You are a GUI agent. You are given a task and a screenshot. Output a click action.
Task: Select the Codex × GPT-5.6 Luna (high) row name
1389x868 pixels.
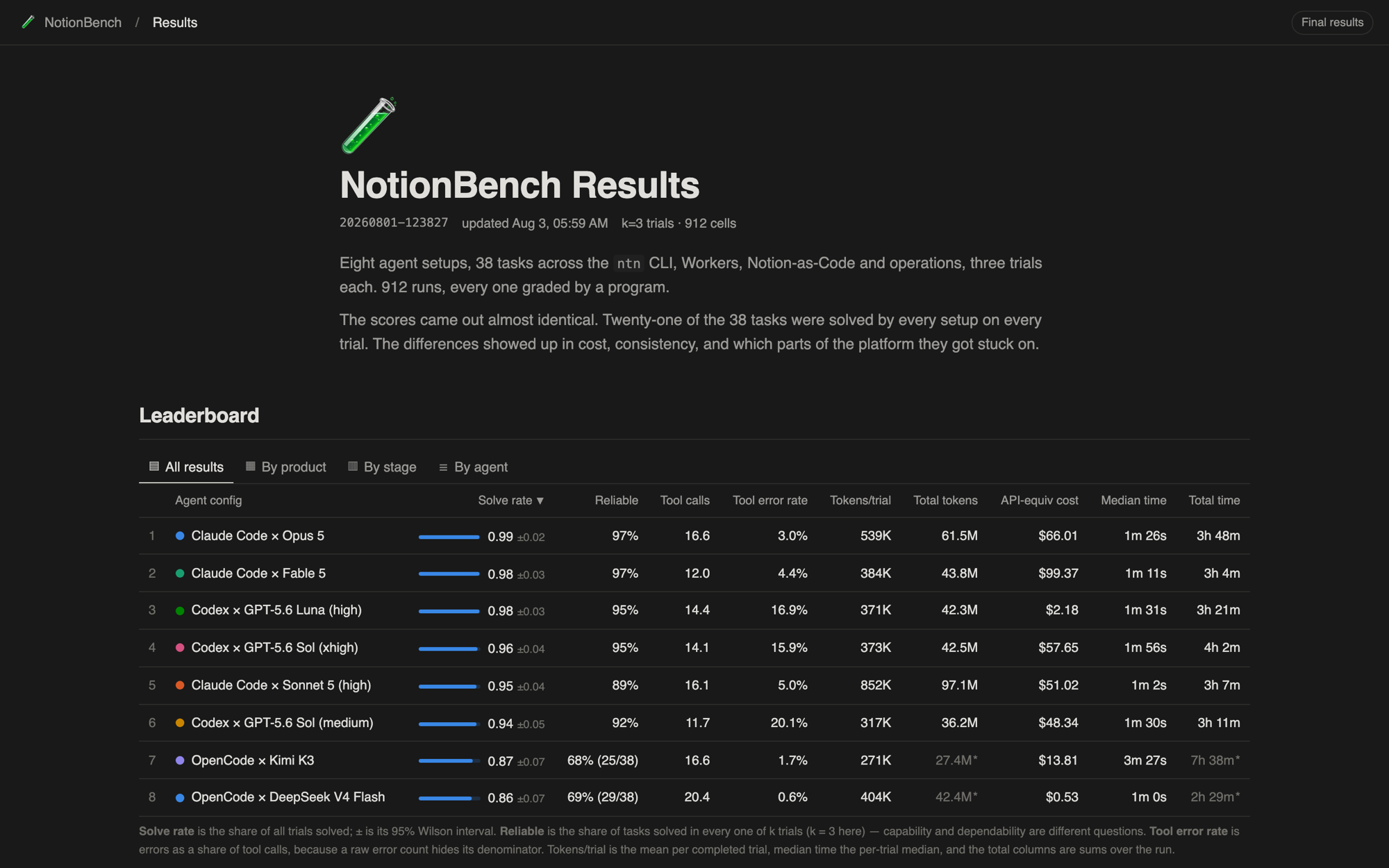point(276,610)
